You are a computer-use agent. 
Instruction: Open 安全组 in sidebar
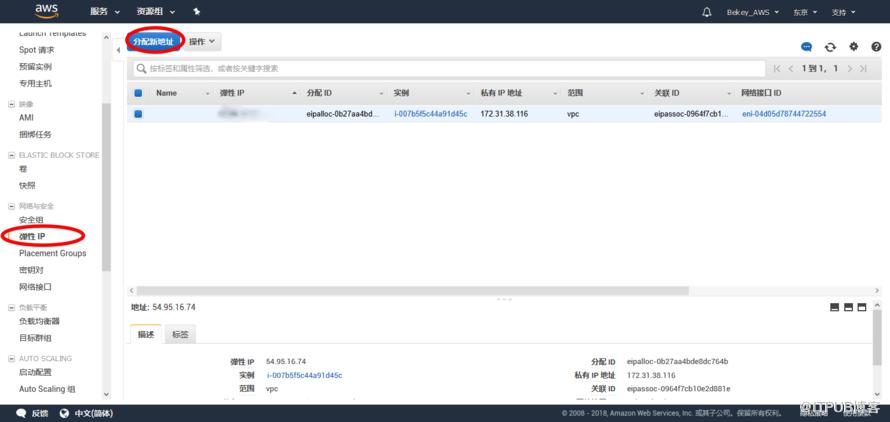[31, 219]
